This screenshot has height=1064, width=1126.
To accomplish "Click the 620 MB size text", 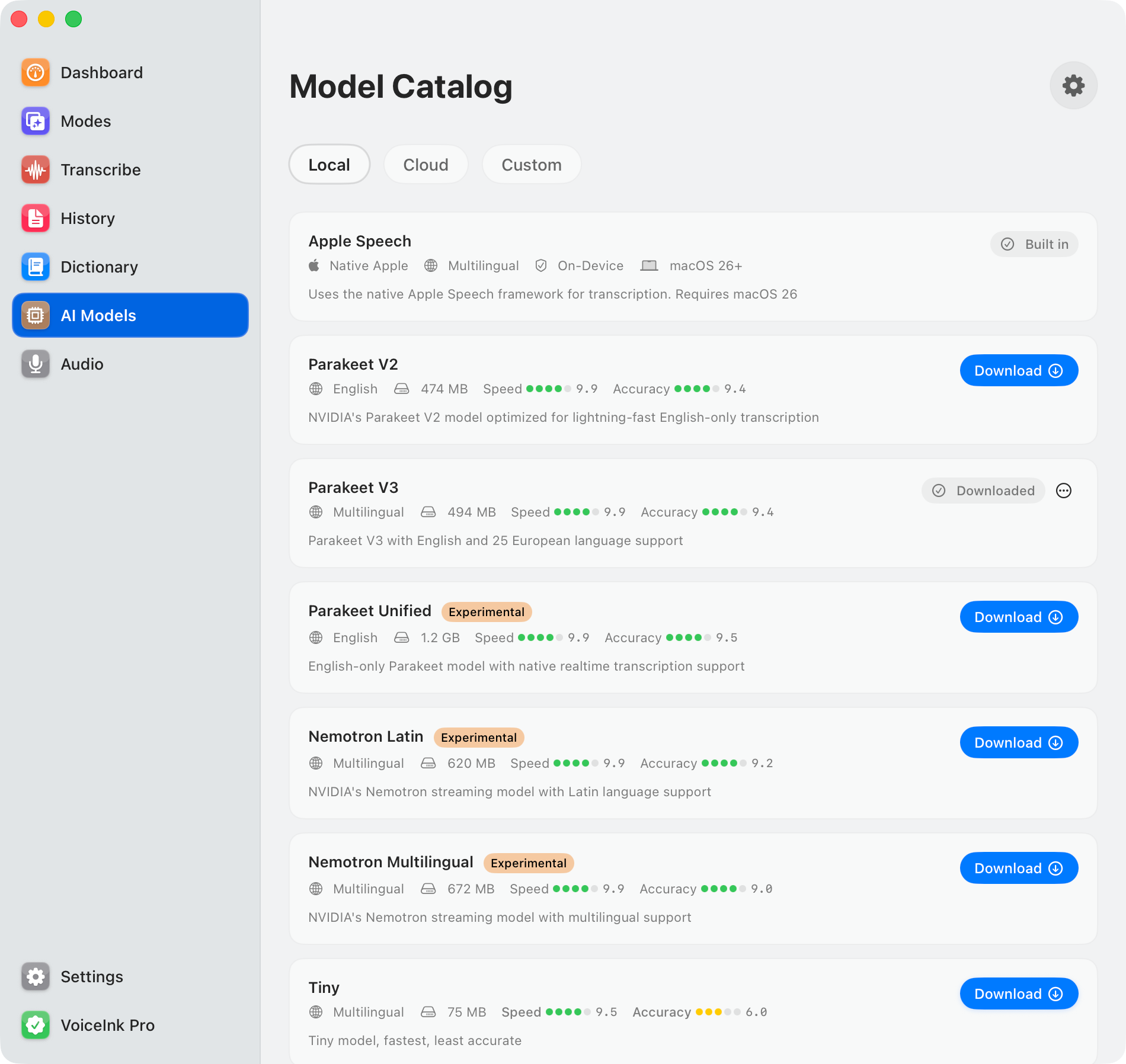I will click(471, 763).
